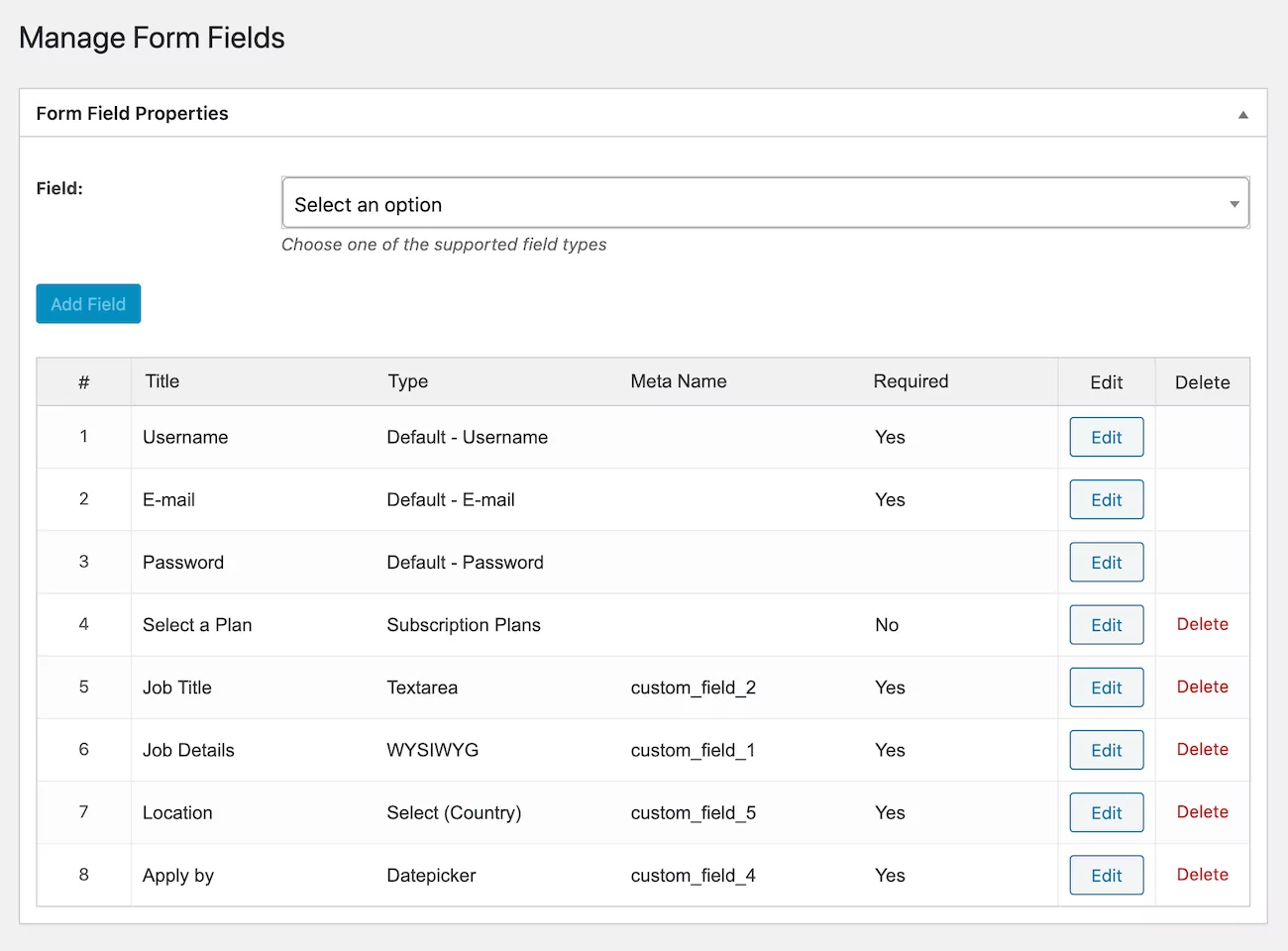Click the Manage Form Fields page title
This screenshot has height=951, width=1288.
152,38
